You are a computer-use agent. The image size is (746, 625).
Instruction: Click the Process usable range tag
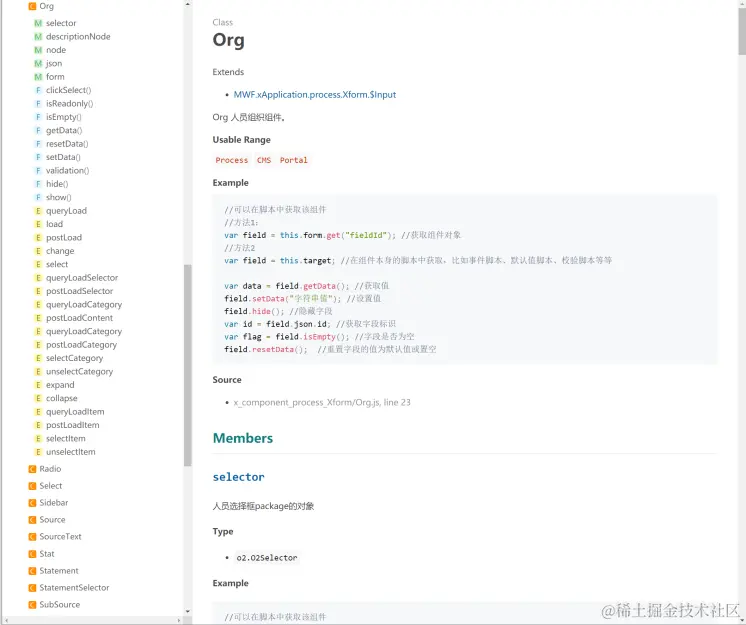pos(232,160)
